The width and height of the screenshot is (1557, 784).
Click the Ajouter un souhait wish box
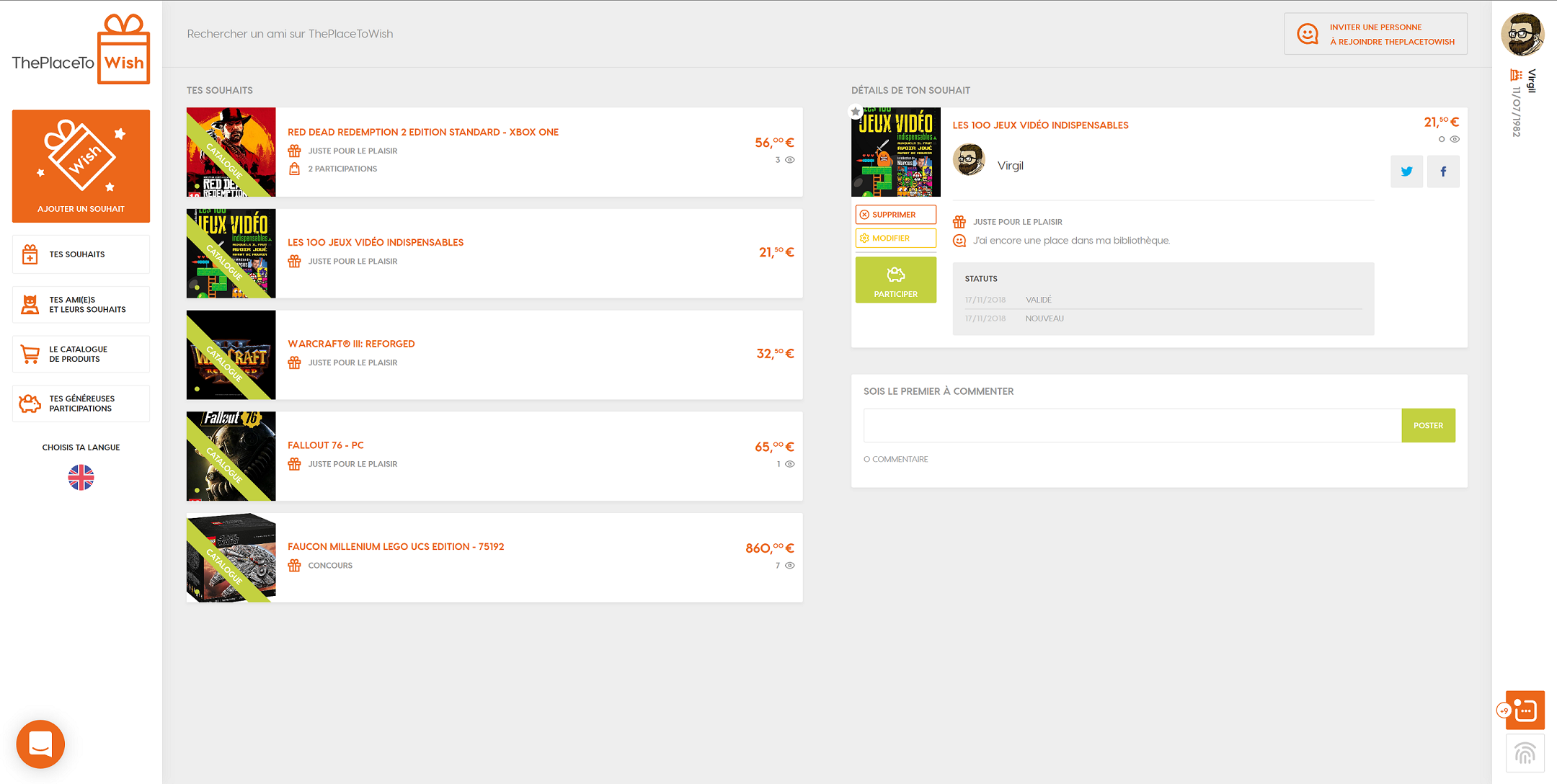point(81,166)
